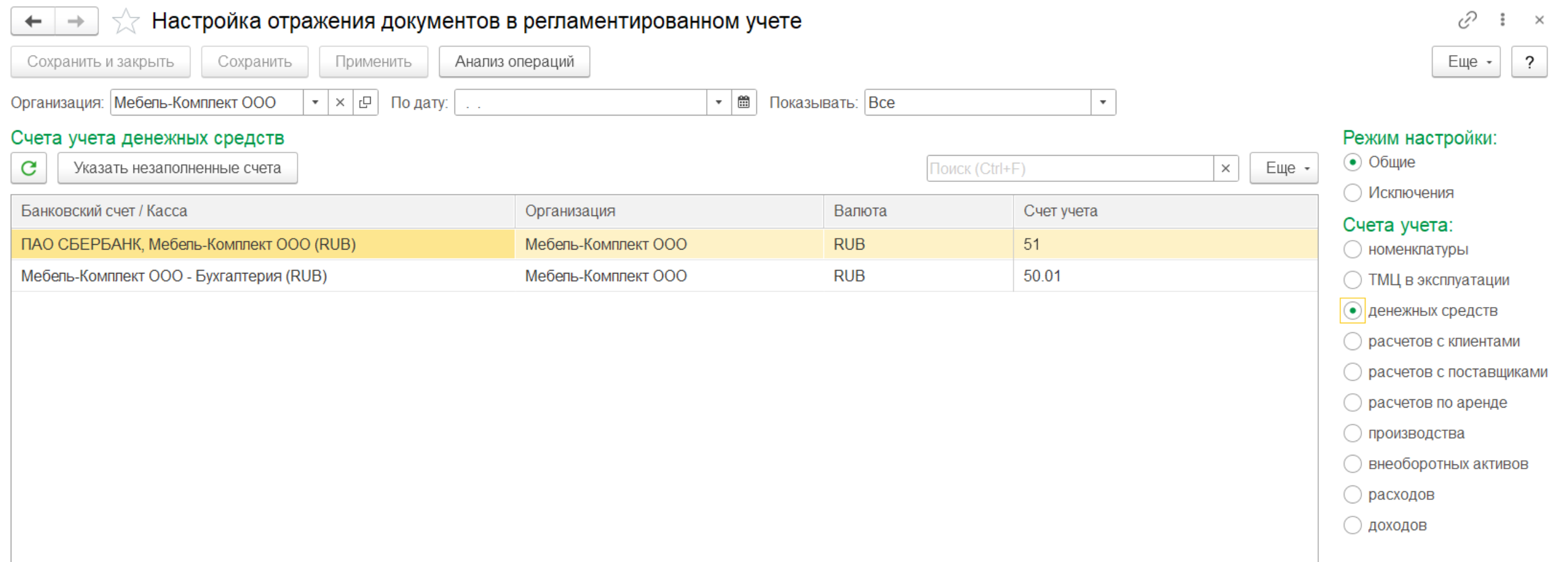Select the Исключения settings mode
Viewport: 1568px width, 562px height.
tap(1352, 193)
